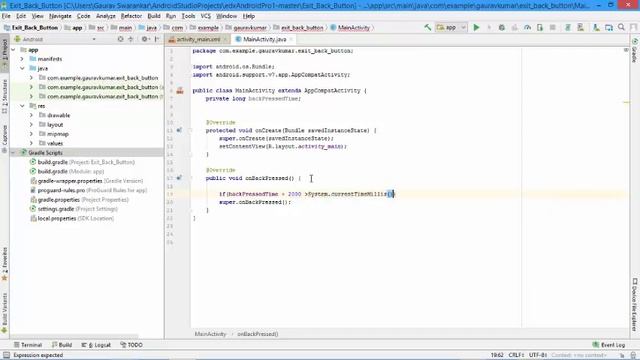This screenshot has height=360, width=640.
Task: Click the override gutter icon beside onBackPressed
Action: (179, 178)
